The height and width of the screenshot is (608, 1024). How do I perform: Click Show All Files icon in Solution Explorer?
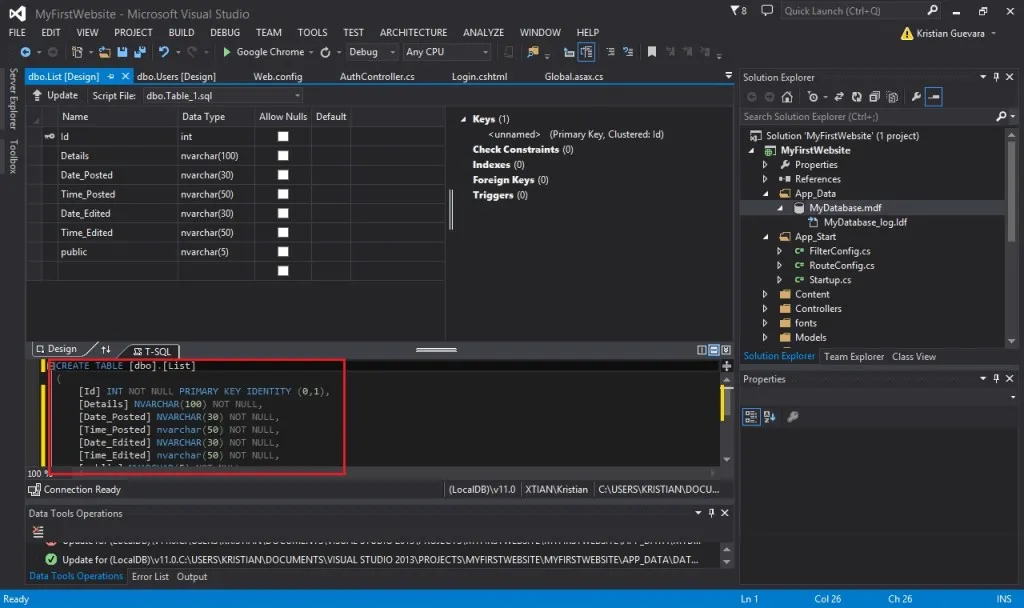pos(893,97)
